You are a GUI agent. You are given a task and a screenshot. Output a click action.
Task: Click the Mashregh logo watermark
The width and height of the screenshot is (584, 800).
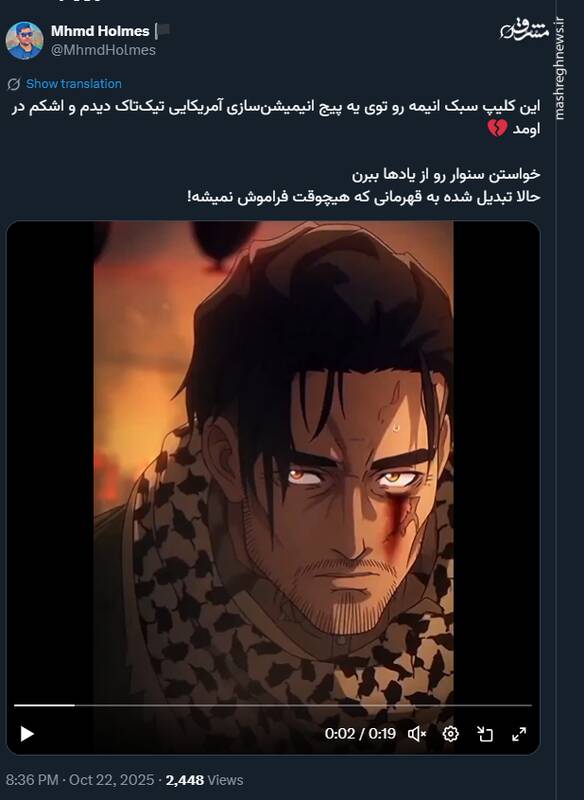pyautogui.click(x=524, y=30)
